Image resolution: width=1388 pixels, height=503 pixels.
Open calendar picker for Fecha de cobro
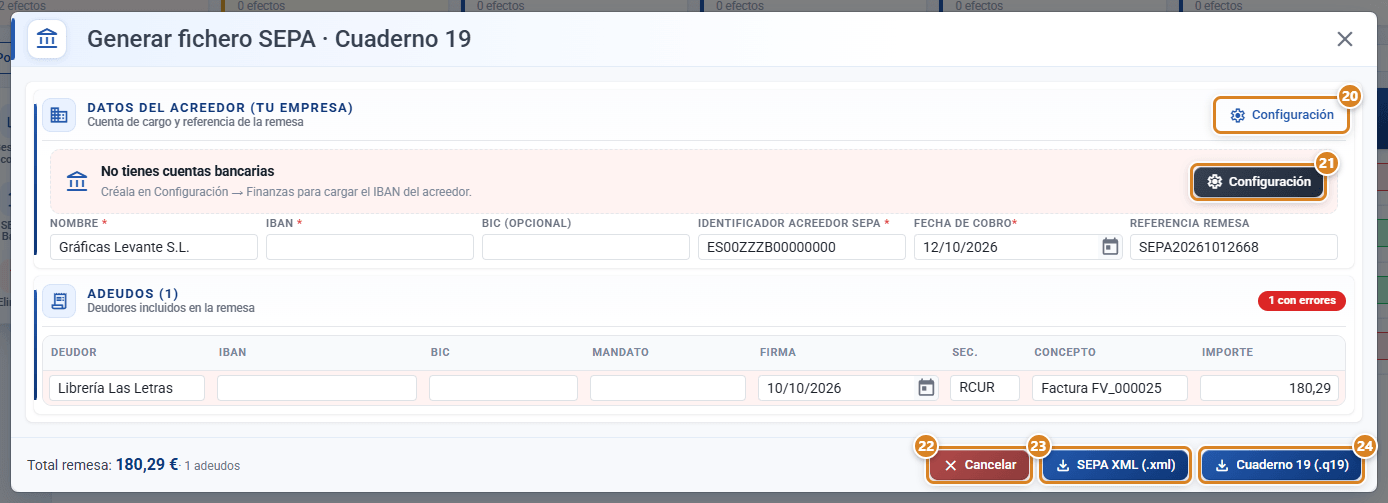click(1110, 247)
